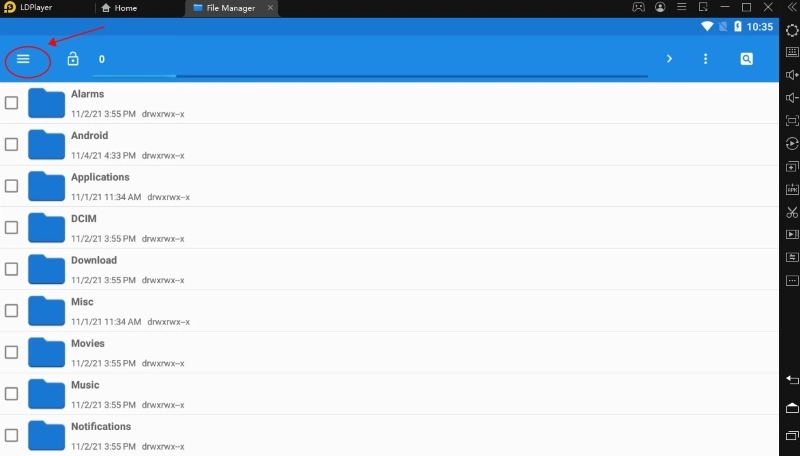Click the volume down icon
800x456 pixels.
[792, 98]
